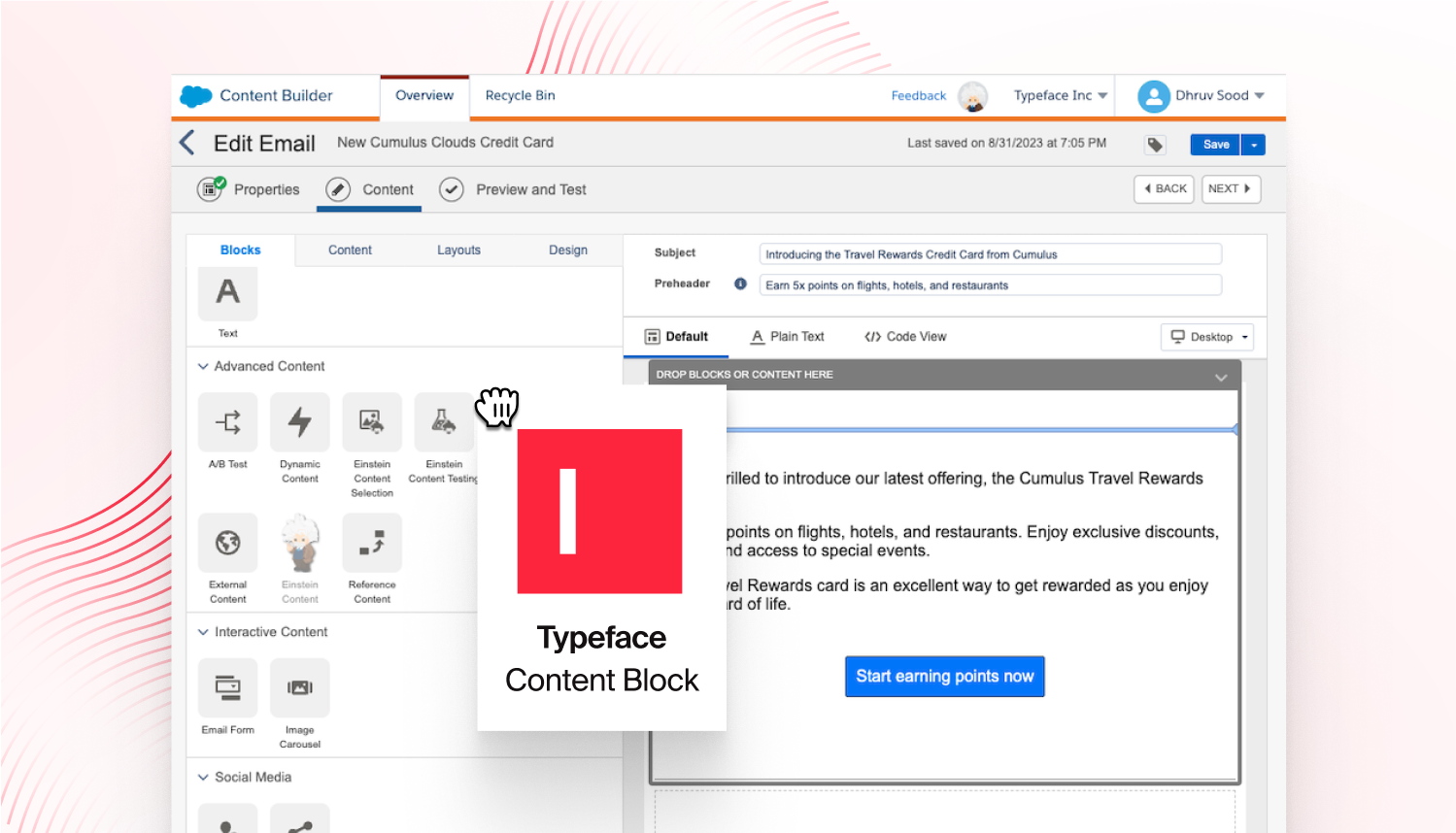Pick the Text block from Blocks panel
Image resolution: width=1456 pixels, height=833 pixels.
coord(227,293)
